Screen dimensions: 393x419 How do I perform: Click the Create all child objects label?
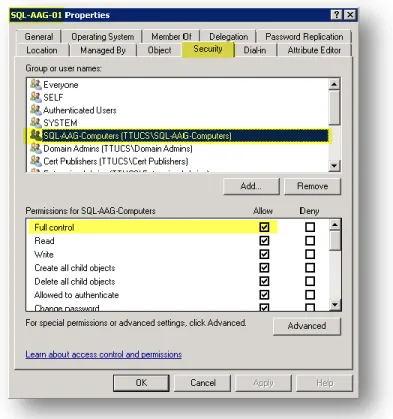point(75,268)
